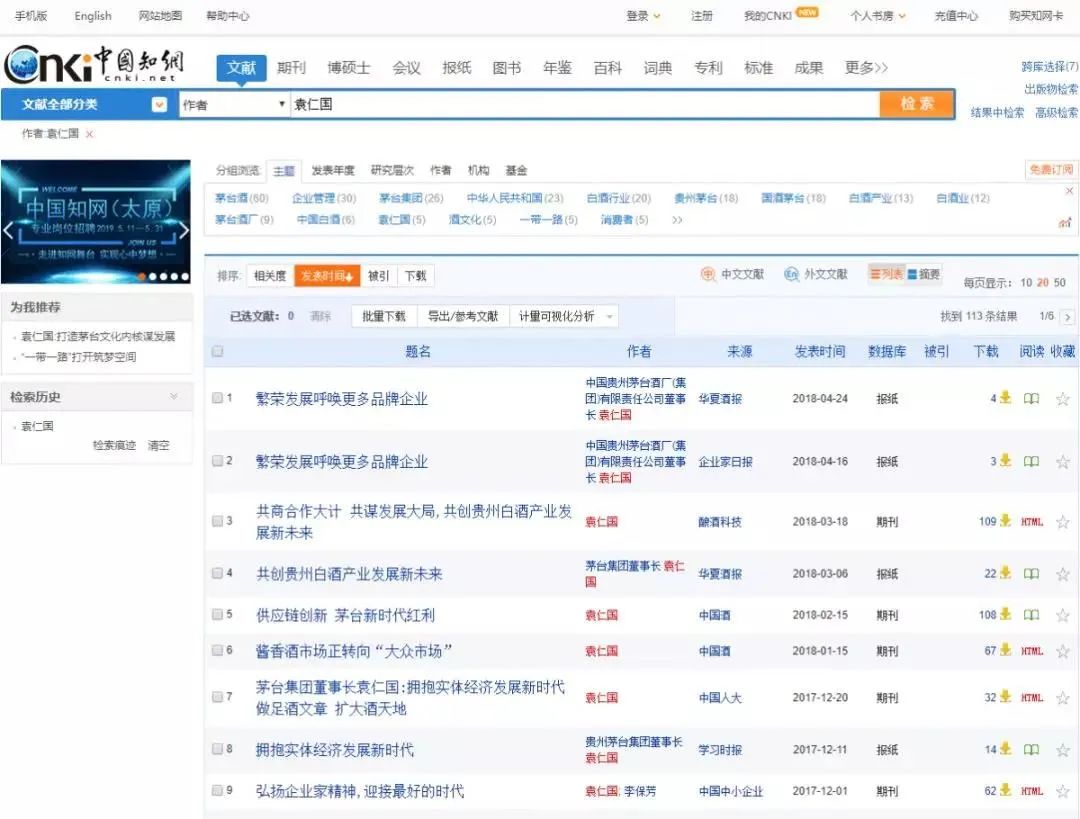1080x819 pixels.
Task: Star the 中国人大 article from 2017-12-20
Action: 1063,698
